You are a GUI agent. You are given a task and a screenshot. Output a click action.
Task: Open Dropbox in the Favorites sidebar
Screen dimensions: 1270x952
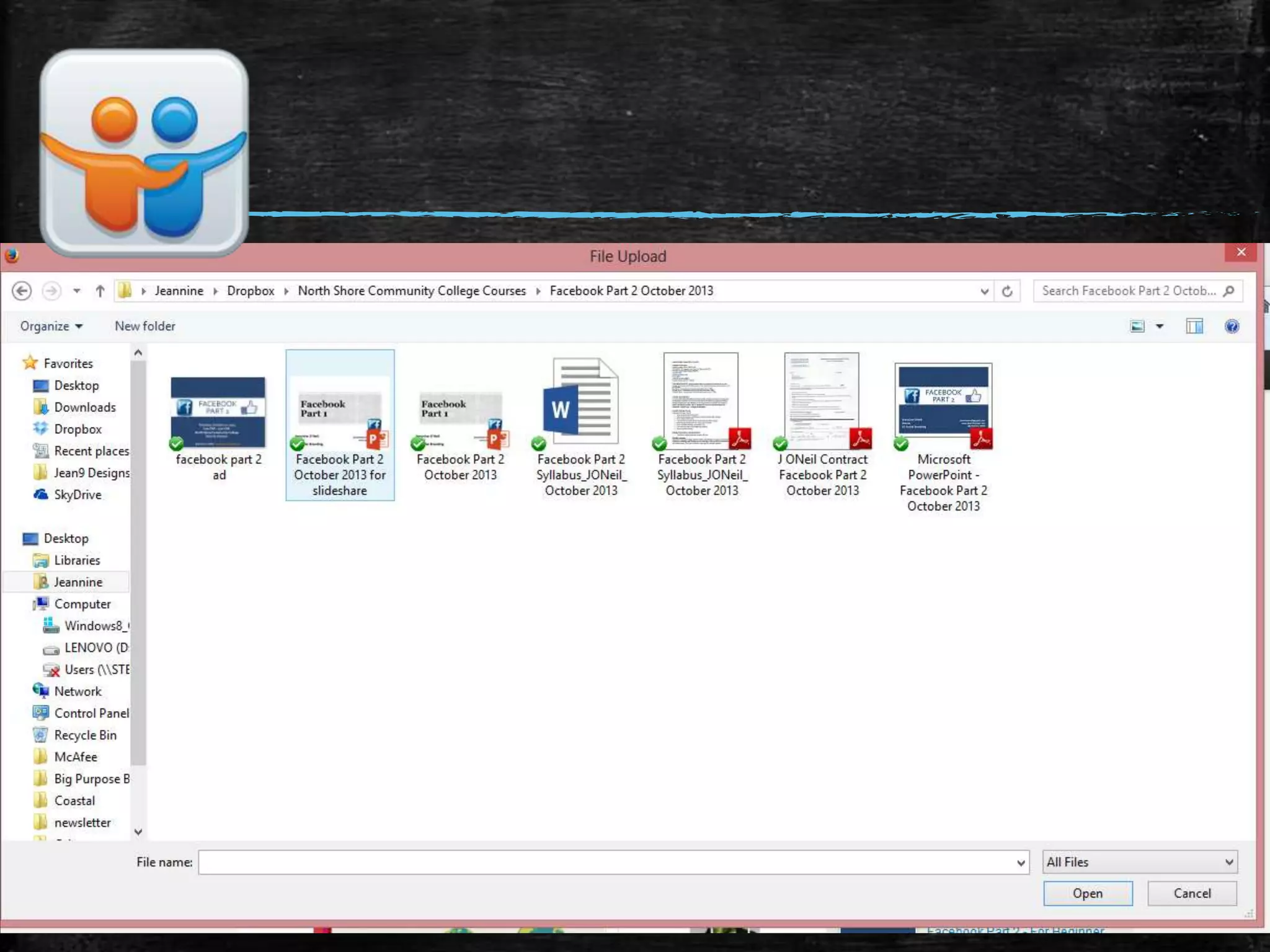(78, 429)
